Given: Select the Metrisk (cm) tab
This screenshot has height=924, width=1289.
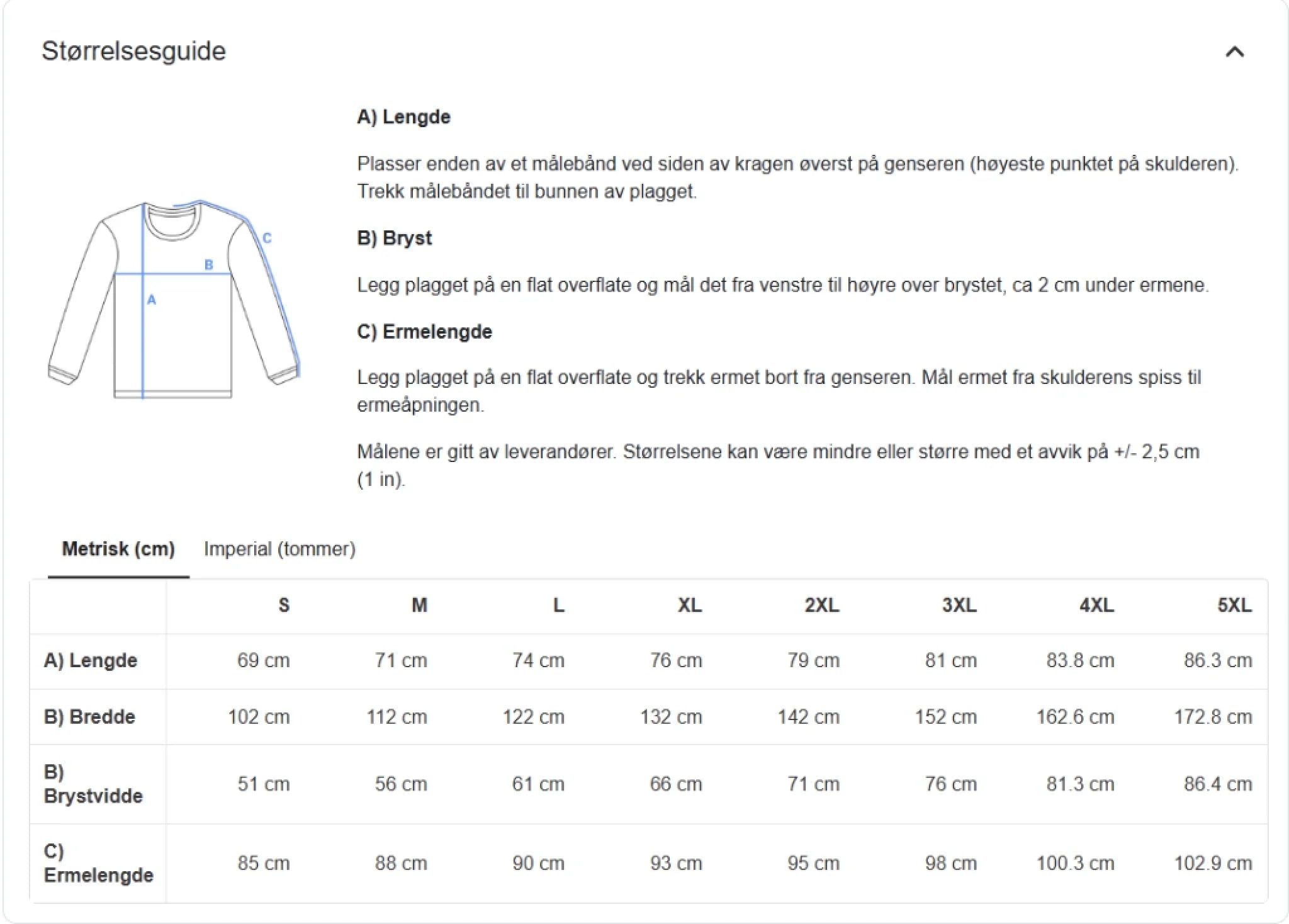Looking at the screenshot, I should 118,549.
